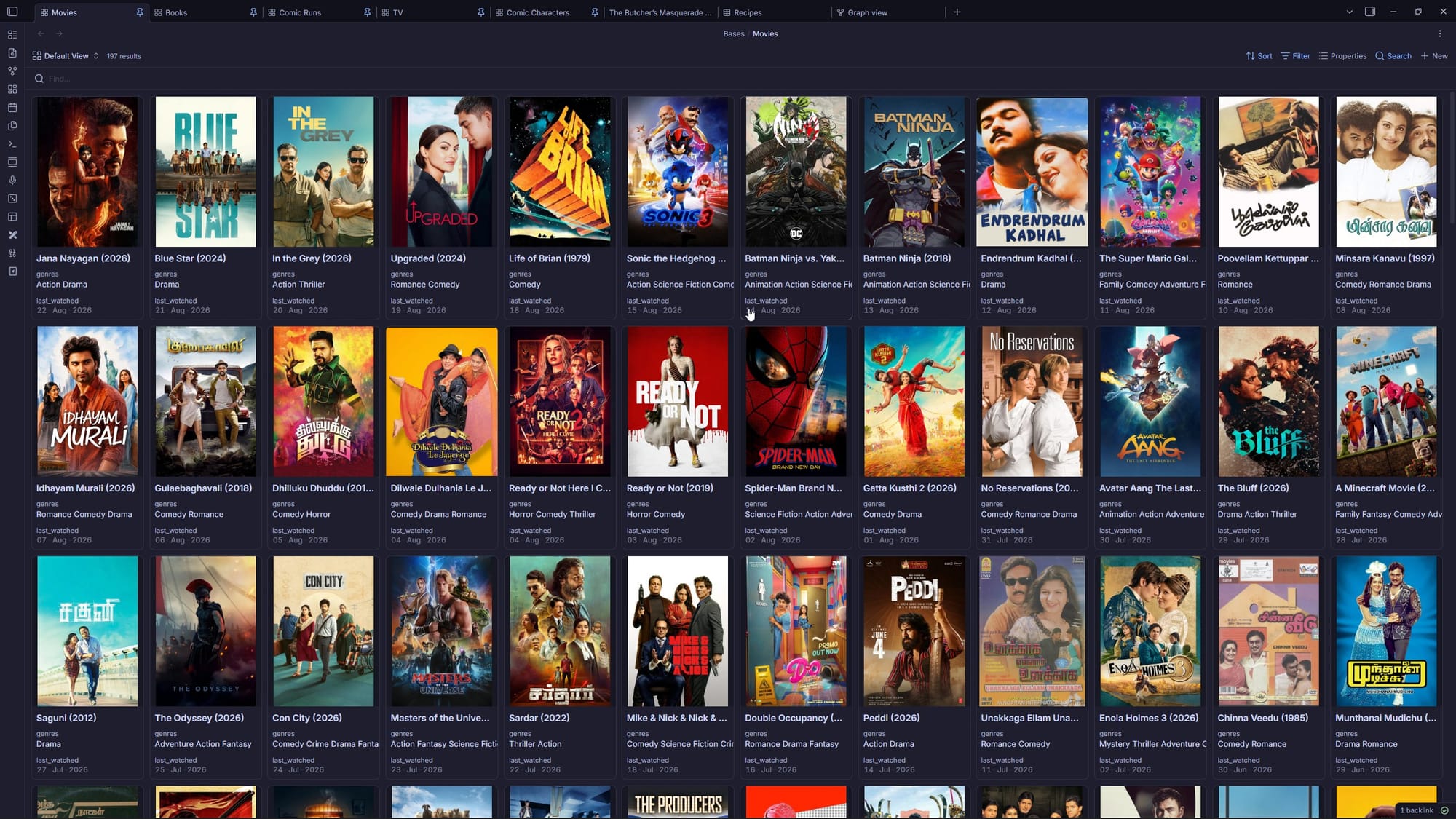Screen dimensions: 1456x819
Task: Click the 1 backlink status item
Action: 1417,810
